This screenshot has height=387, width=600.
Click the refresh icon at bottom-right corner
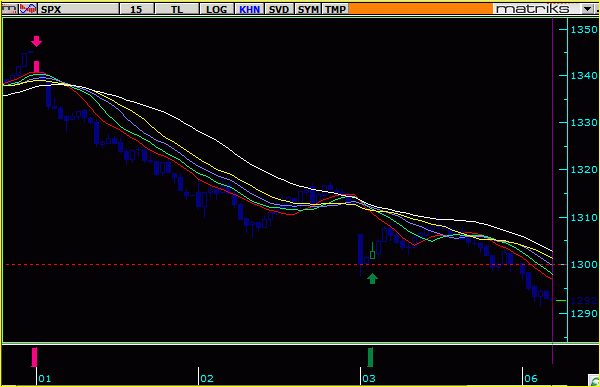coord(594,380)
